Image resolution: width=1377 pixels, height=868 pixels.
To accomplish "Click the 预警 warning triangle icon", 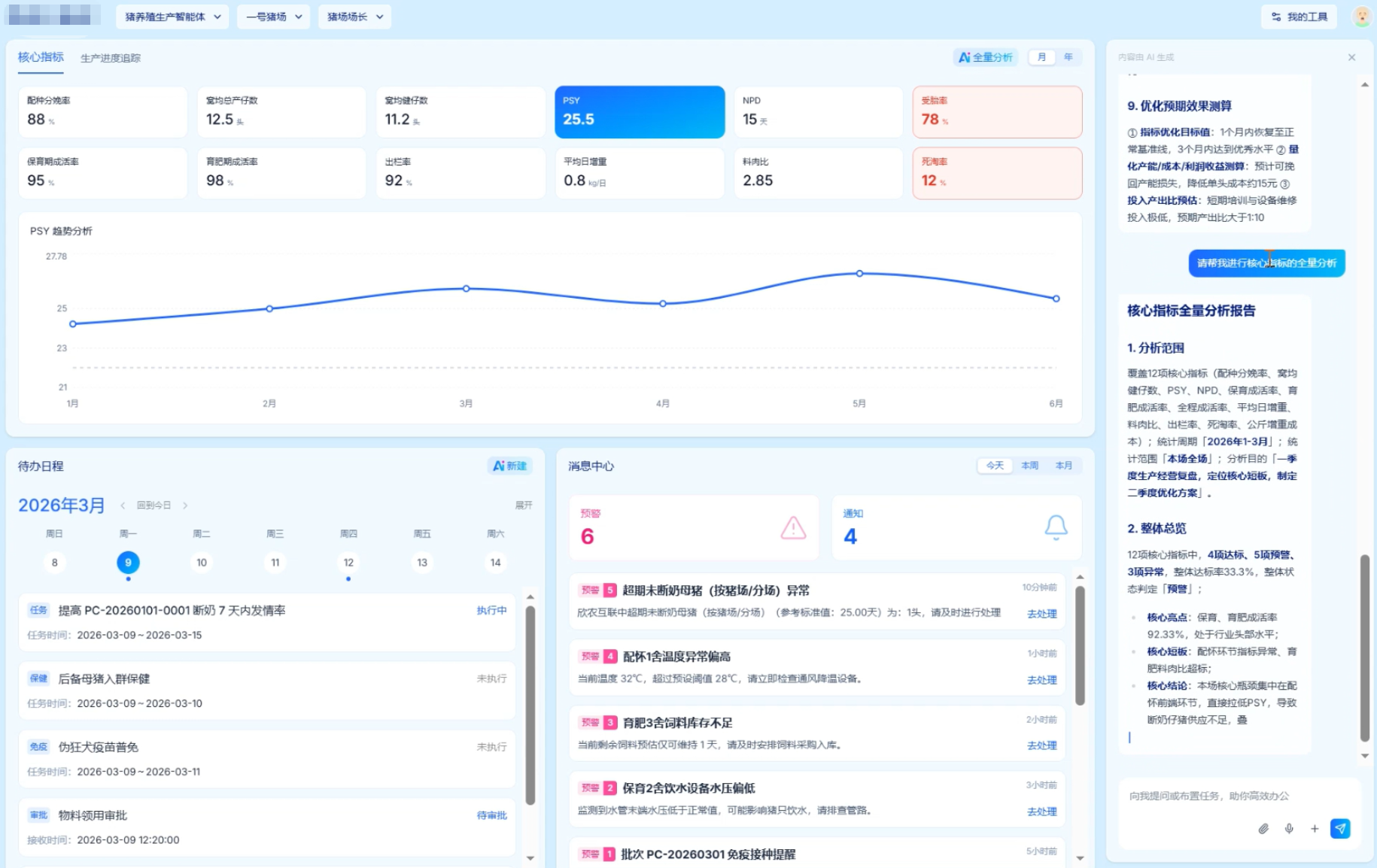I will click(x=793, y=528).
